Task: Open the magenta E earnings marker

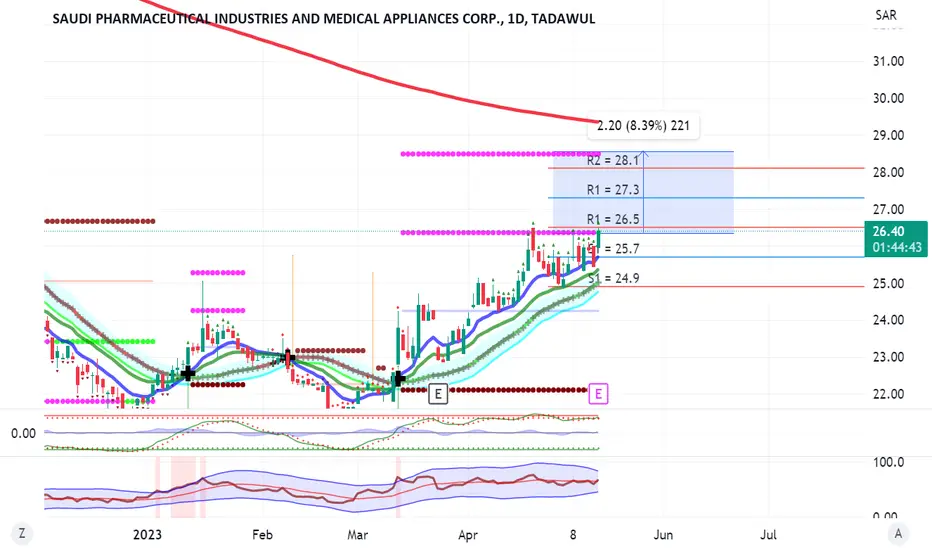Action: (599, 394)
